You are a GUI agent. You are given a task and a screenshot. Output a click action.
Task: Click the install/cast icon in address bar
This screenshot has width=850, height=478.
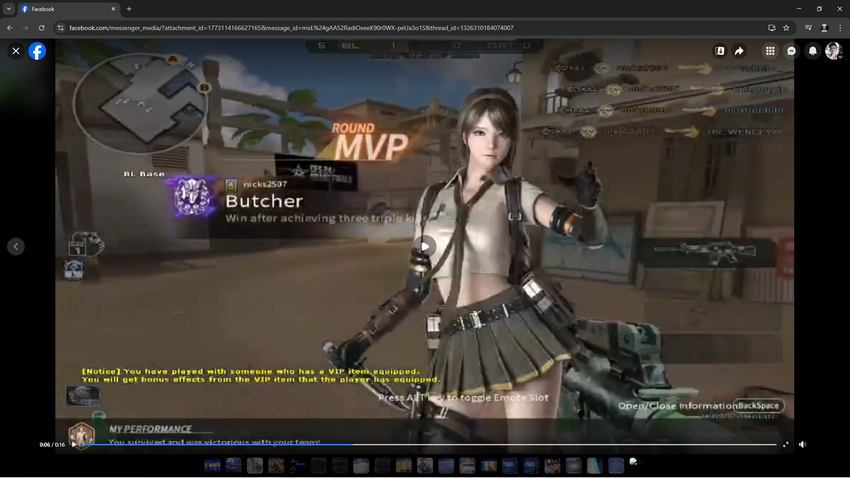(x=771, y=28)
